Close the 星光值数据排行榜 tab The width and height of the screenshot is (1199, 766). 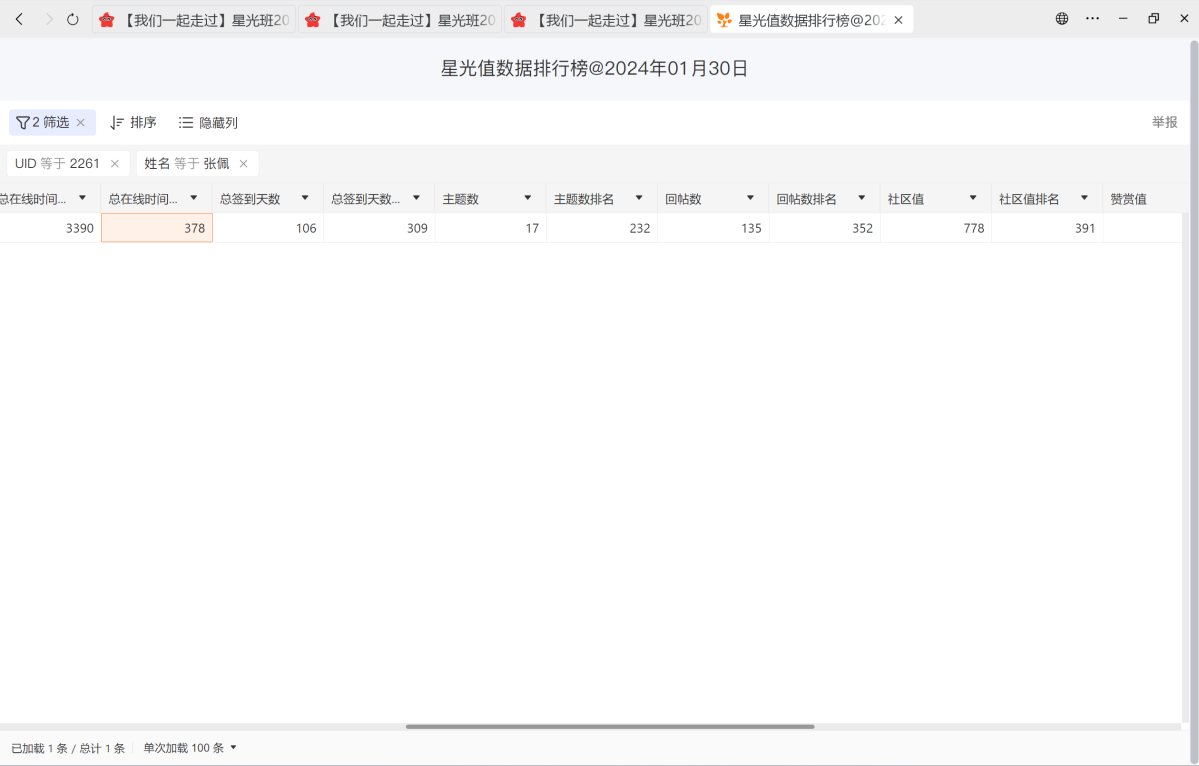(898, 20)
